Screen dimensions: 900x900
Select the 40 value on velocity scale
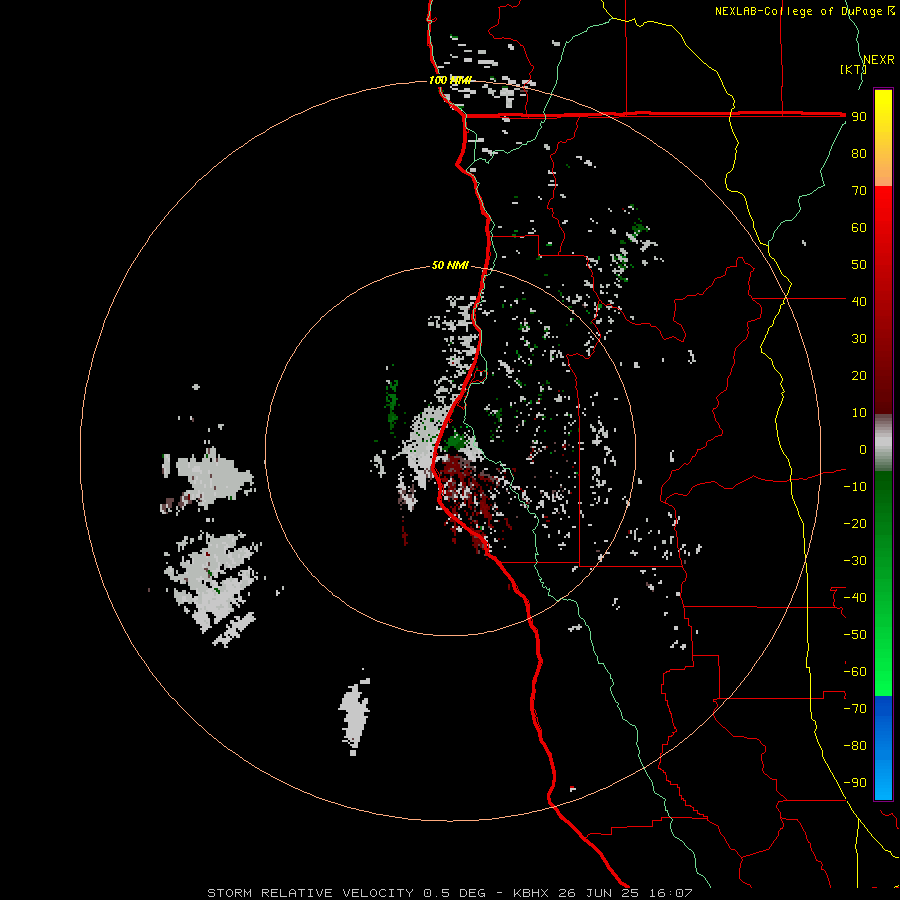(x=859, y=301)
